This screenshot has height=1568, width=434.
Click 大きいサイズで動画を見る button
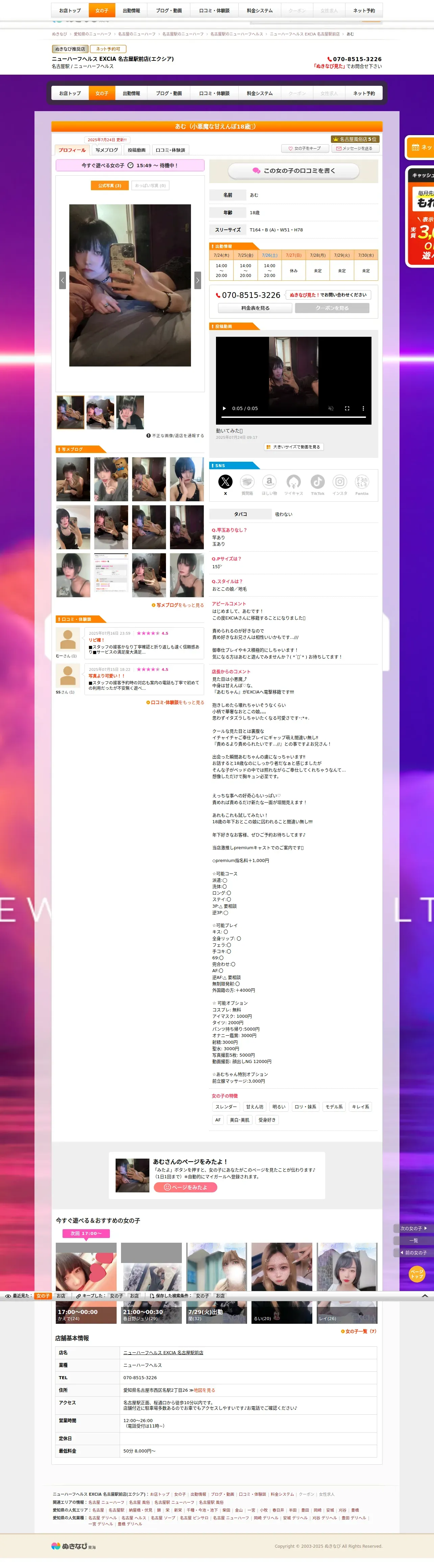click(x=293, y=447)
